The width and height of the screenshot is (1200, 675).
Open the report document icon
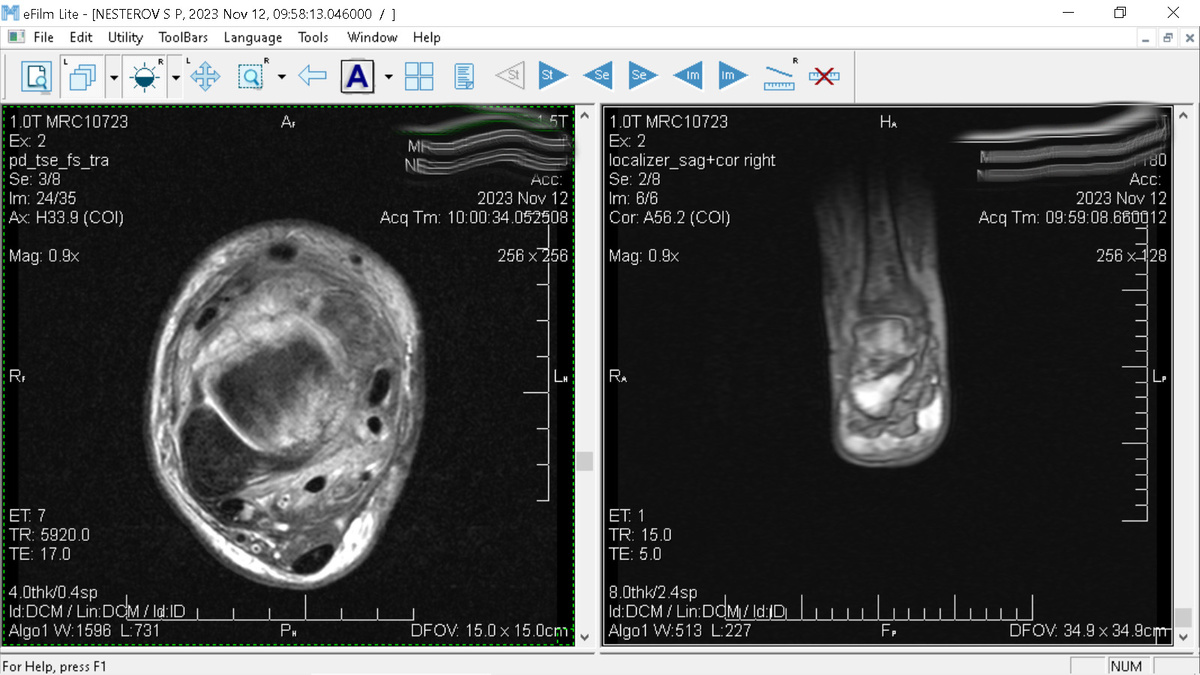[x=464, y=76]
